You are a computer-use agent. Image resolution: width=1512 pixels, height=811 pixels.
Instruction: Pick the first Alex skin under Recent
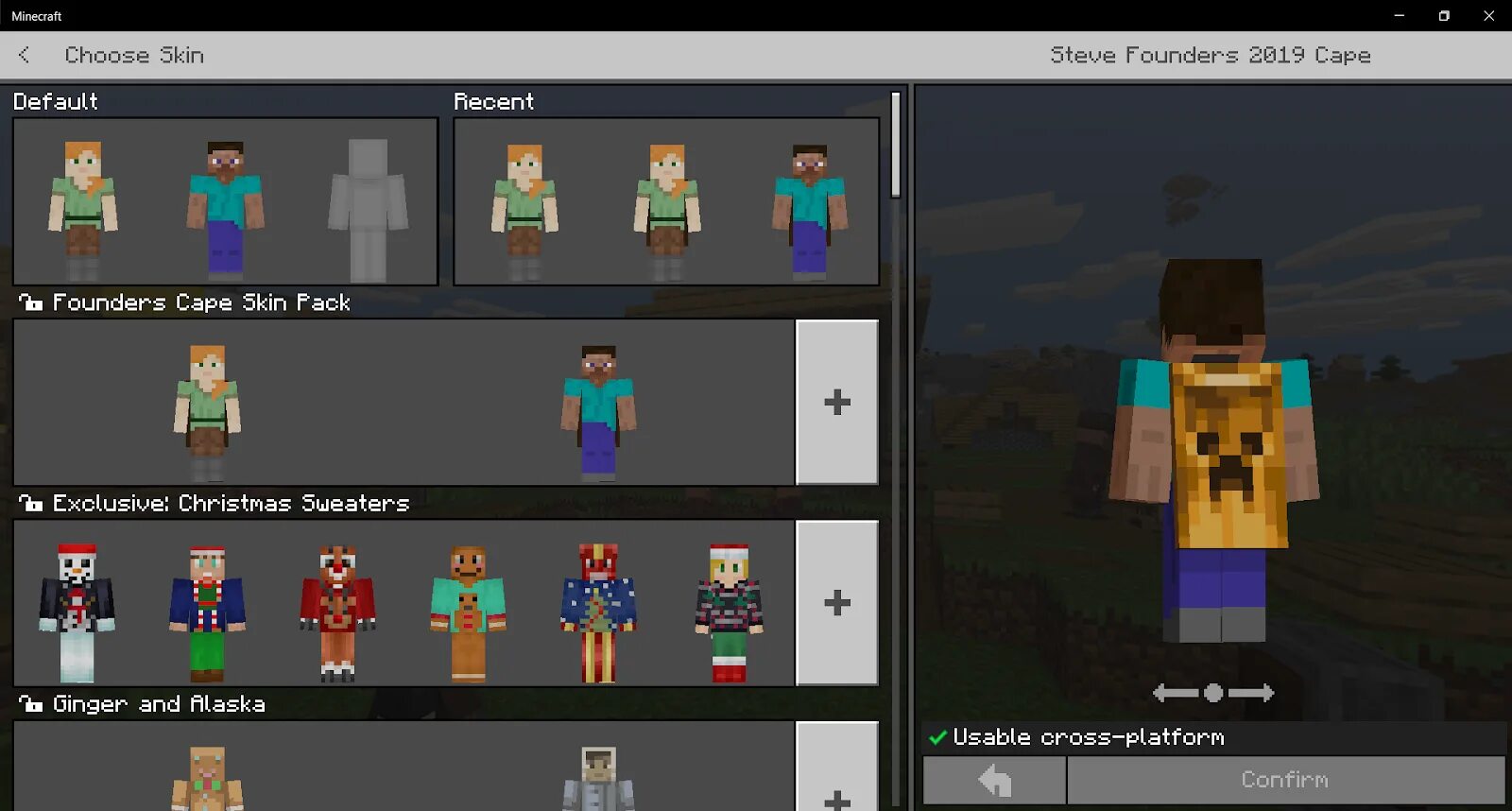coord(524,212)
